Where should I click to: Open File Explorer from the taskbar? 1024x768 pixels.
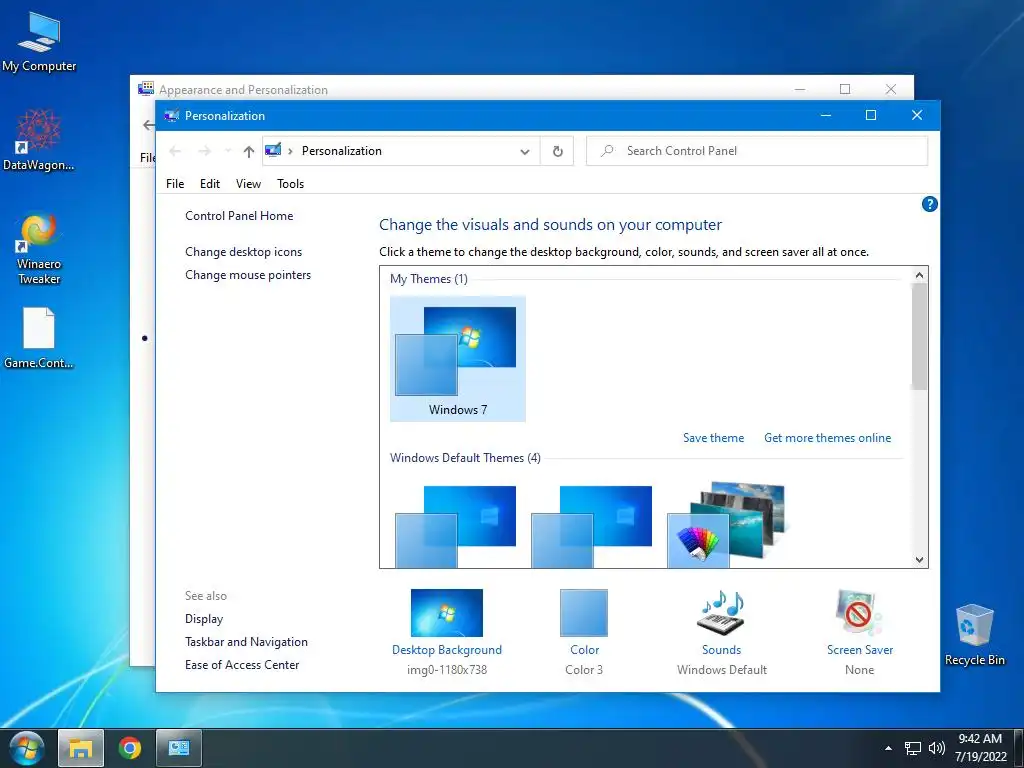[x=81, y=748]
